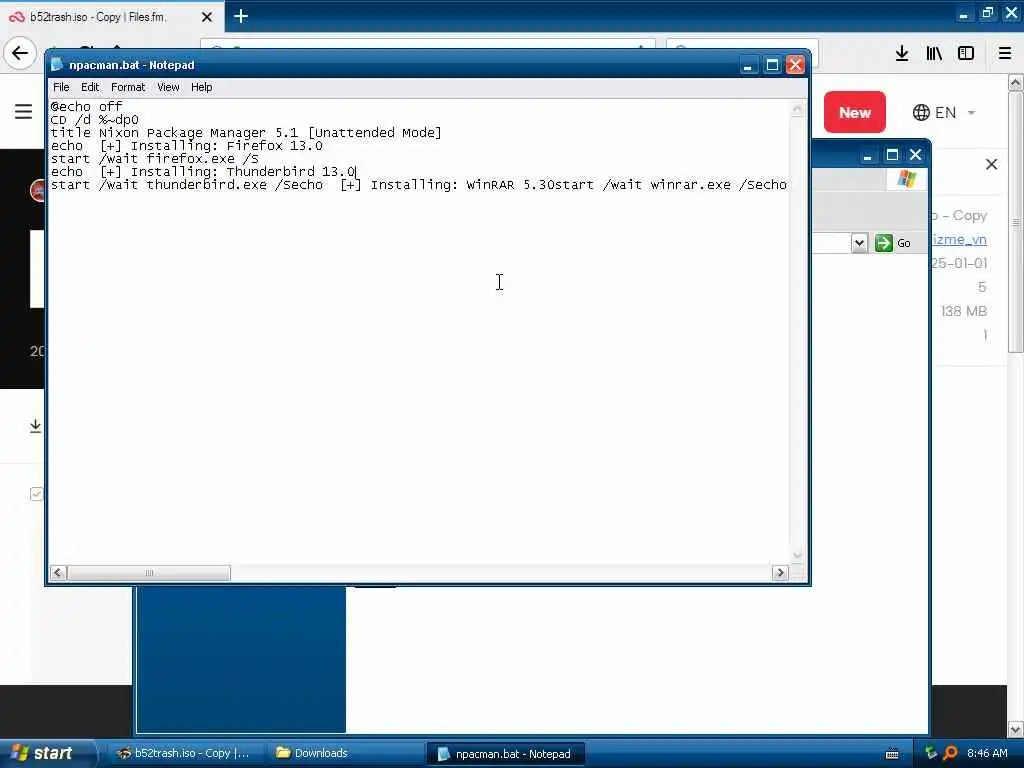Image resolution: width=1024 pixels, height=768 pixels.
Task: Click browser page scrollbar down arrow
Action: (1016, 728)
